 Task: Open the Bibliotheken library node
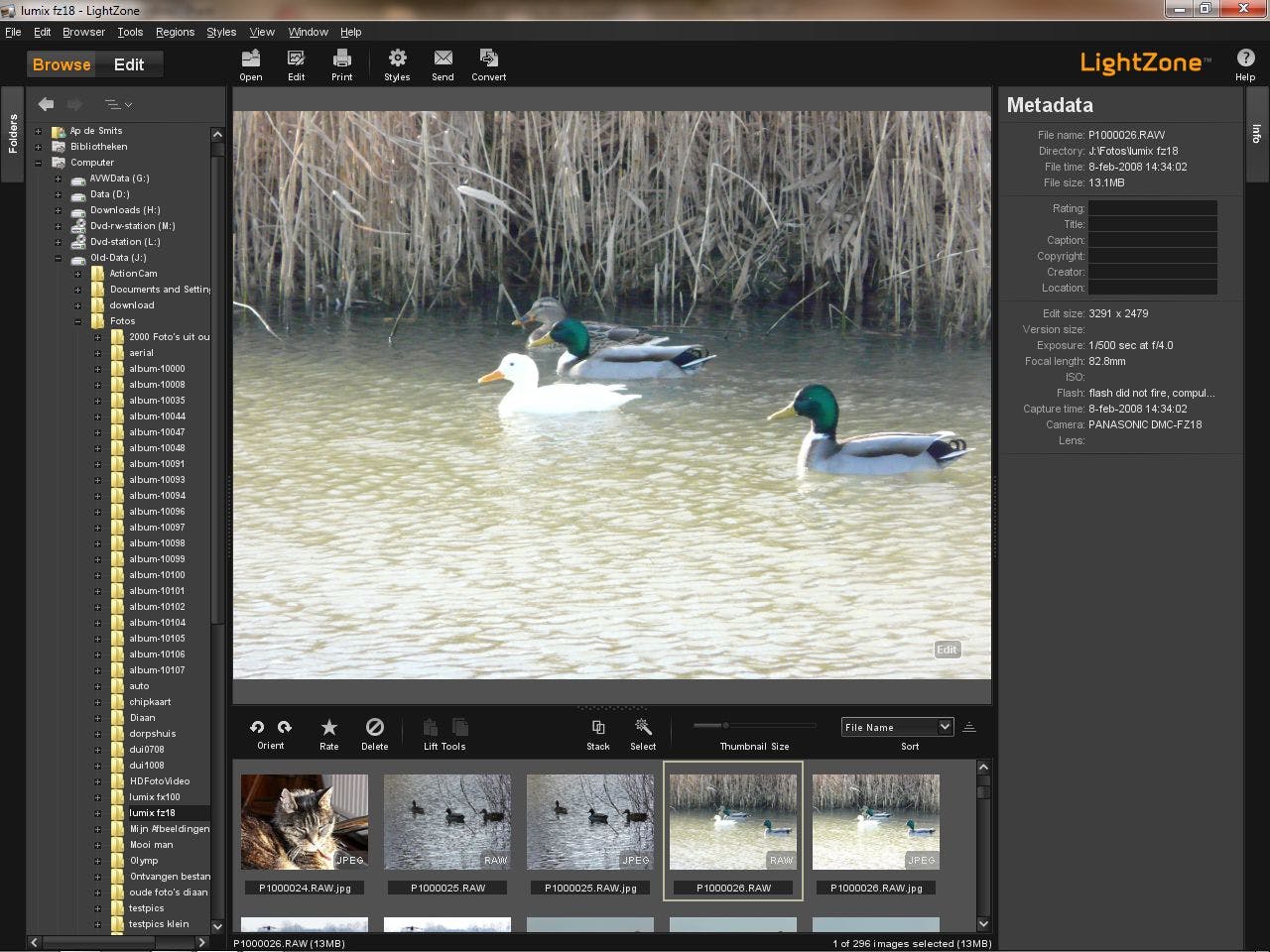click(98, 147)
